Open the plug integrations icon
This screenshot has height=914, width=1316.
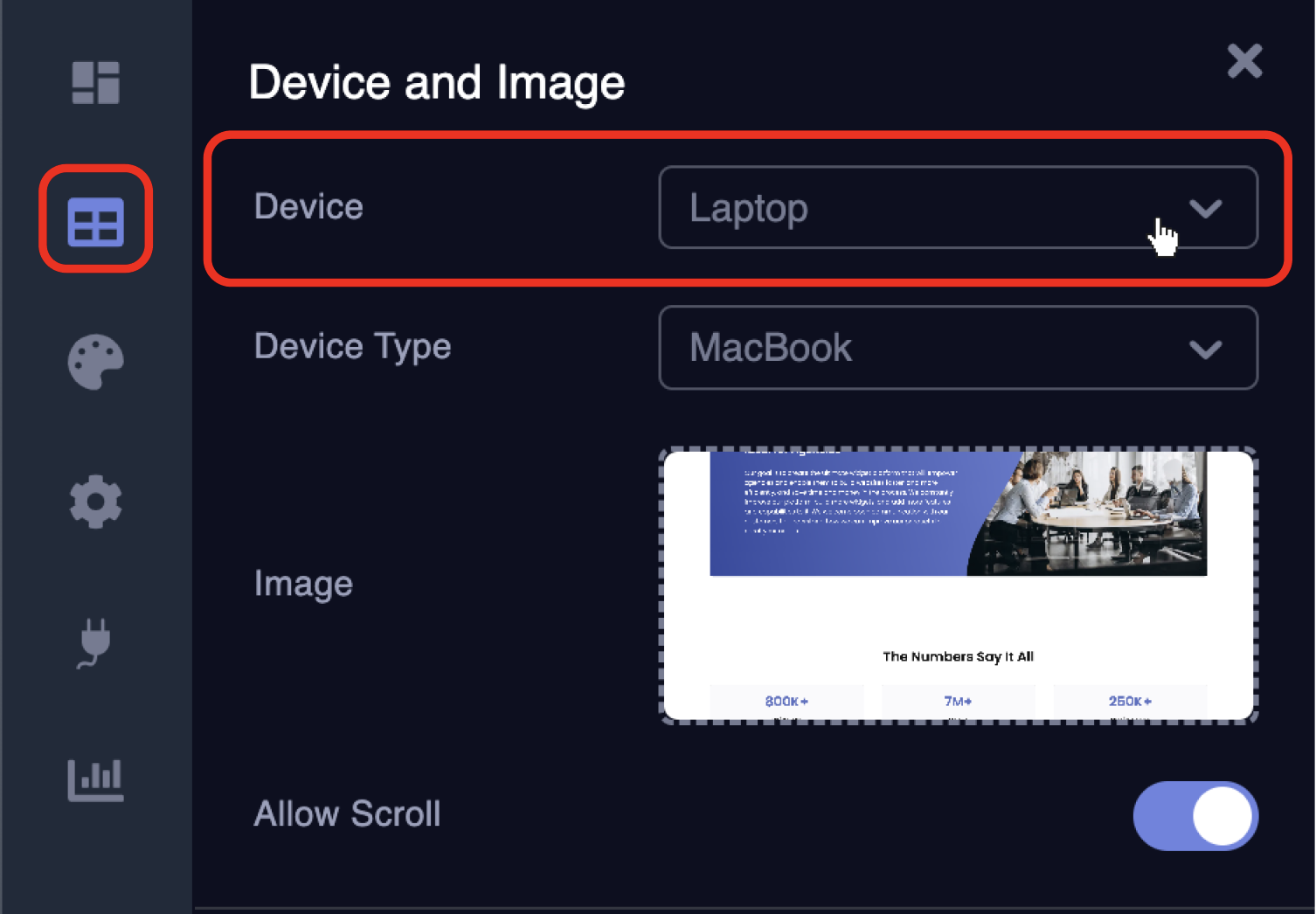click(94, 642)
